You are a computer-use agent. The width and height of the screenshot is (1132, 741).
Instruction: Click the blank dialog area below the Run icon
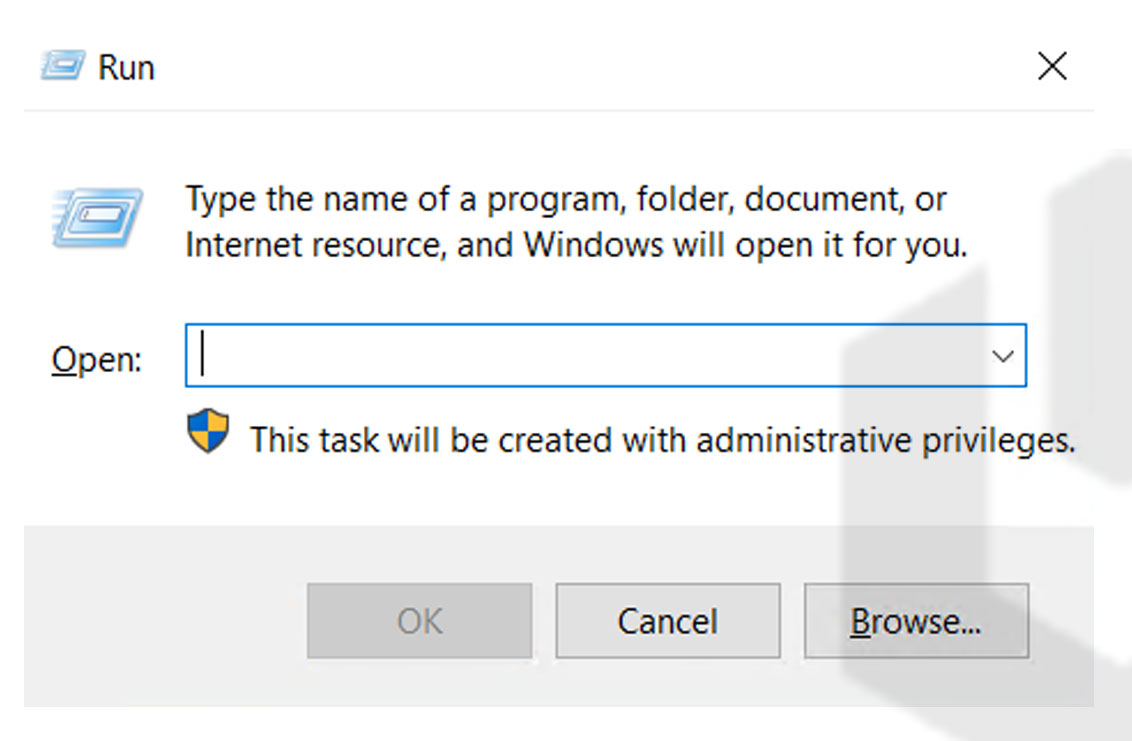coord(96,300)
